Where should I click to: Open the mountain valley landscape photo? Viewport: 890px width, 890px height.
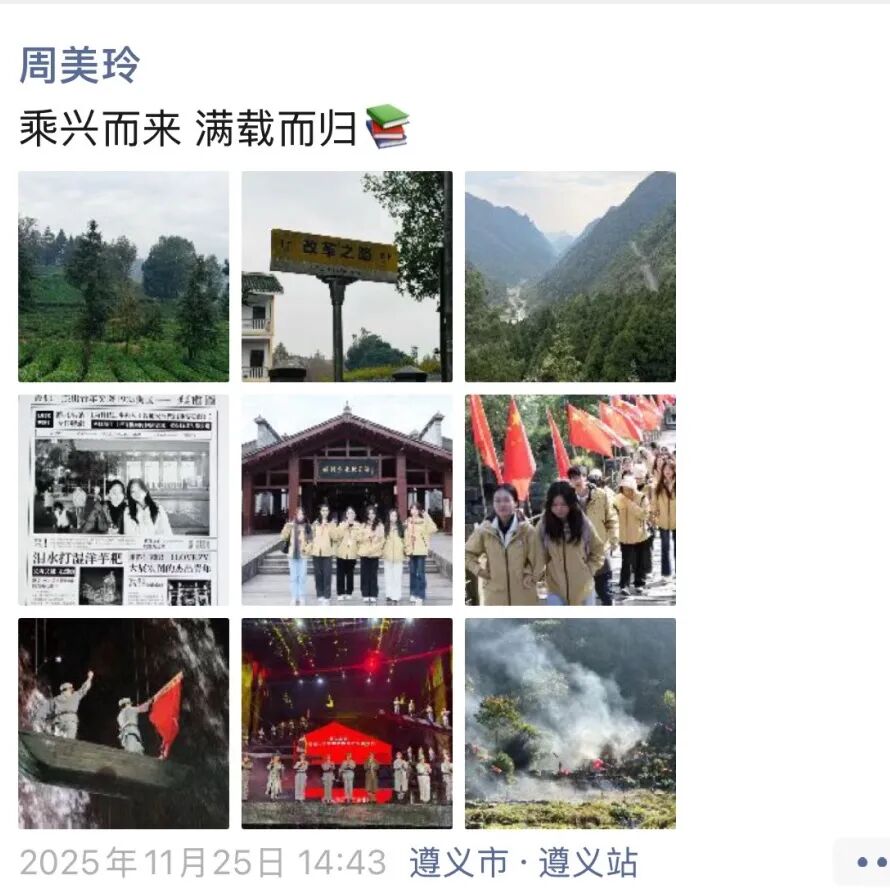570,276
